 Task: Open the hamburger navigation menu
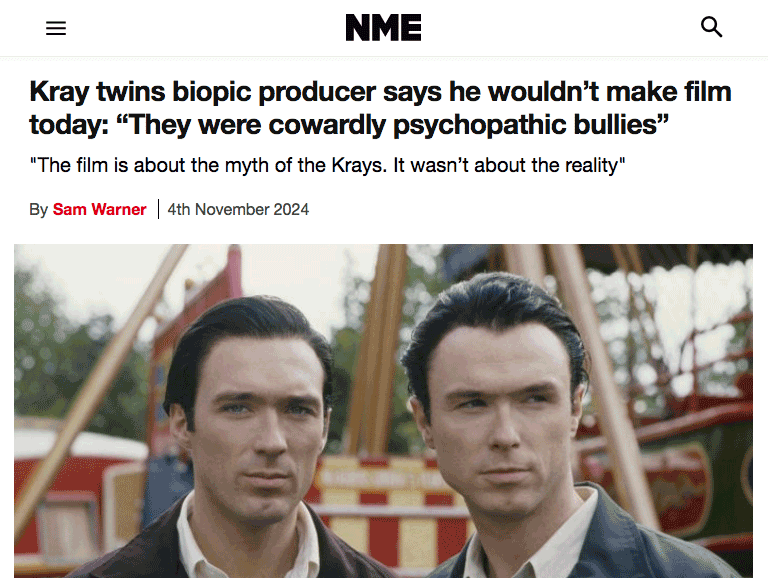pyautogui.click(x=56, y=28)
